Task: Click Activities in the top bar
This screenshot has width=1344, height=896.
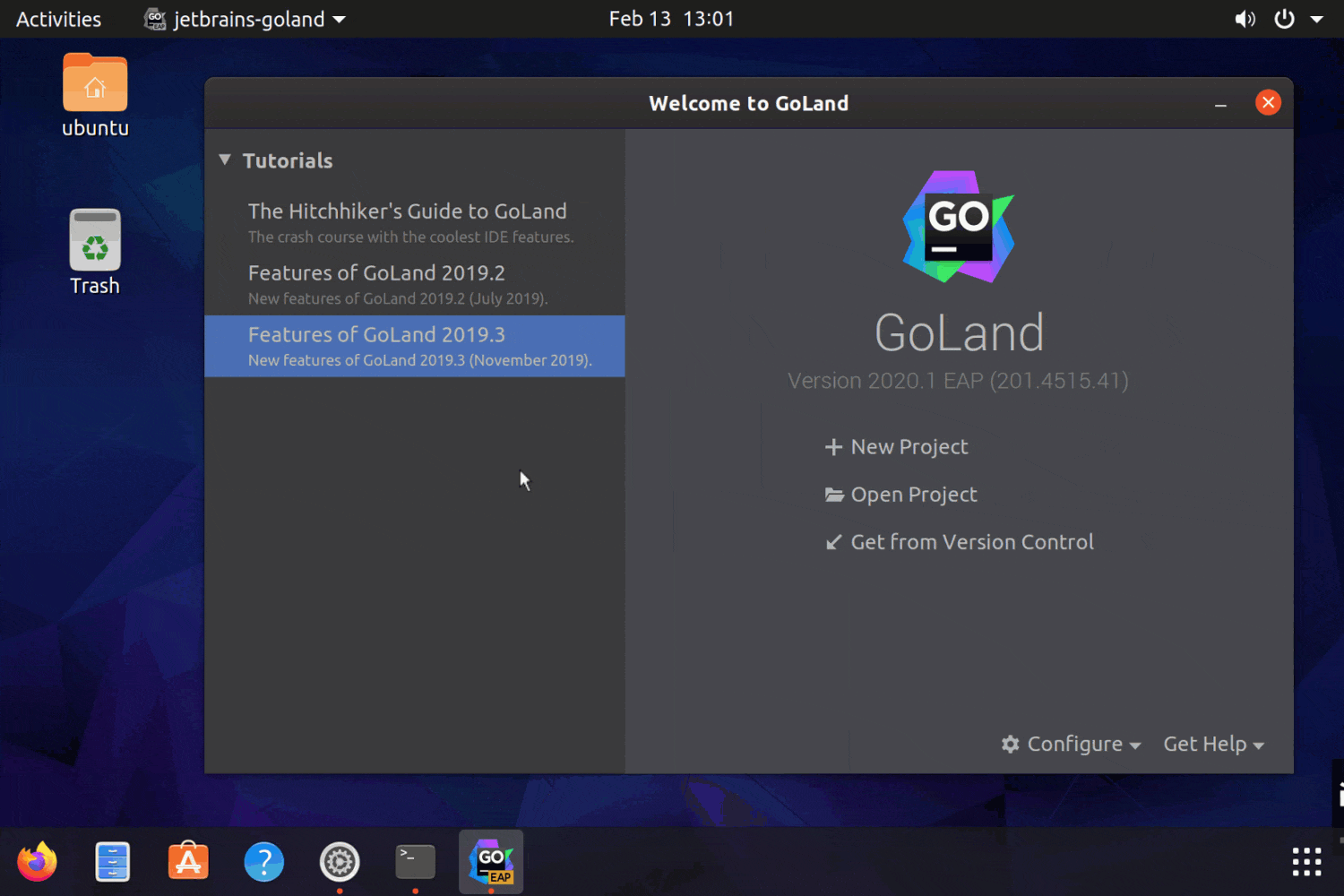Action: tap(57, 19)
